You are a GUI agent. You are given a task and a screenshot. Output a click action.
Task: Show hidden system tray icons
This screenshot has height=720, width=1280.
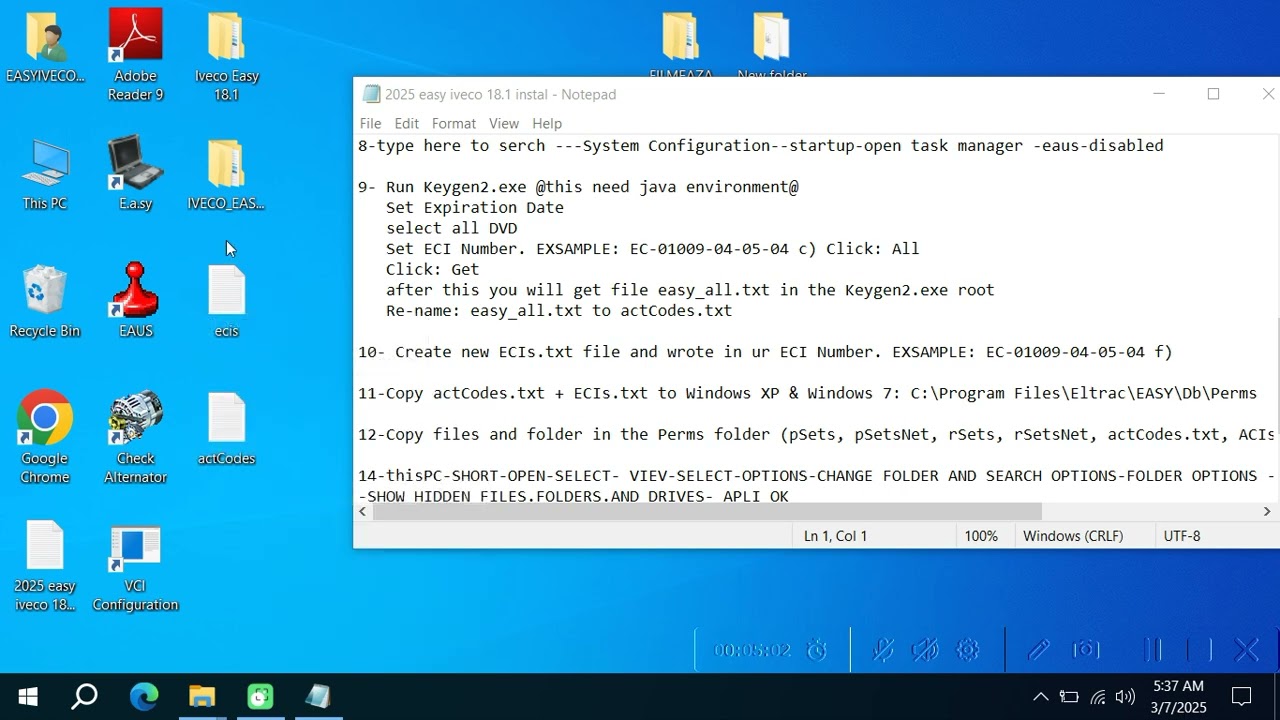(x=1041, y=697)
